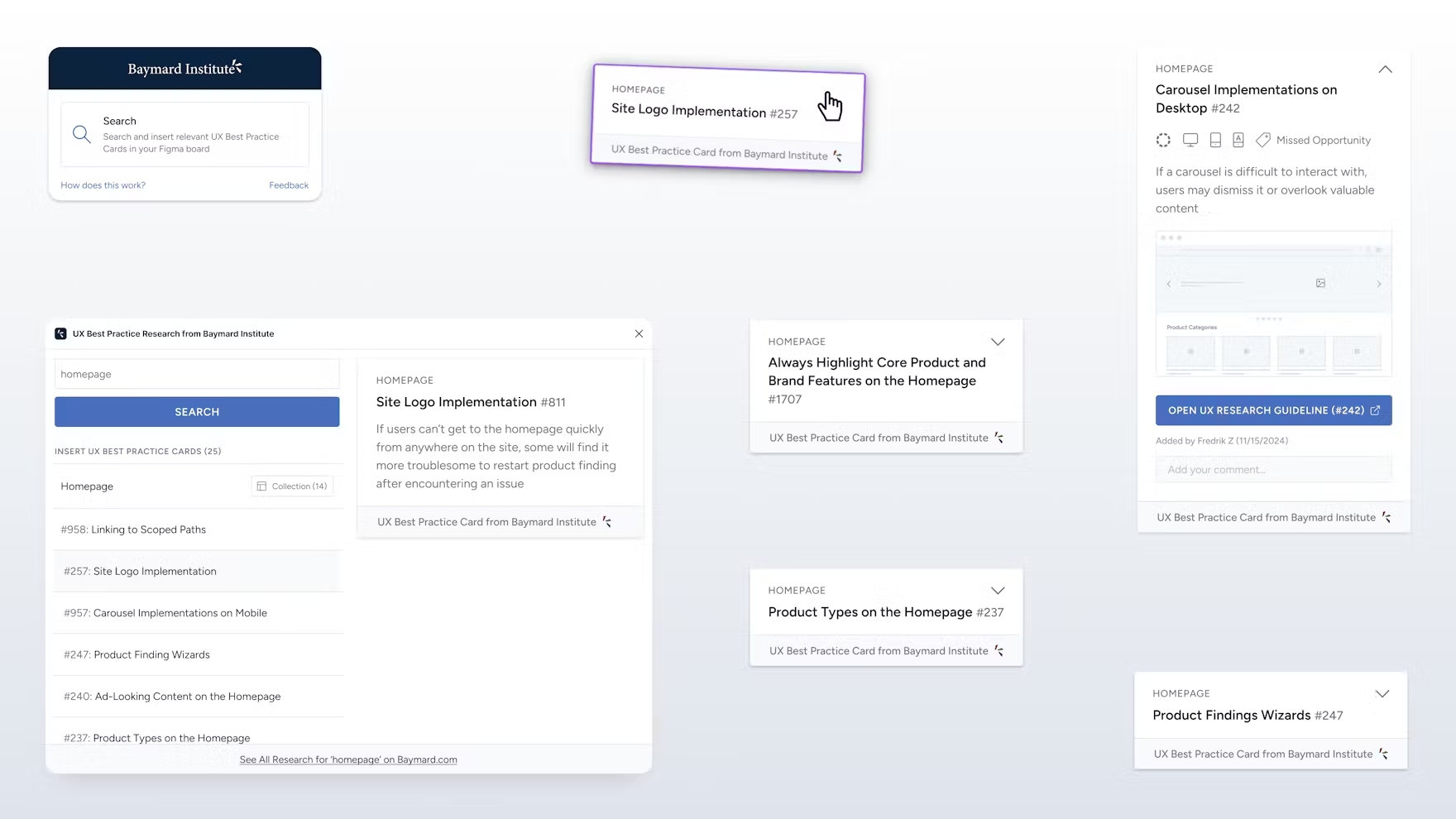
Task: Click the magnifier icon in Baymard search panel
Action: 81,134
